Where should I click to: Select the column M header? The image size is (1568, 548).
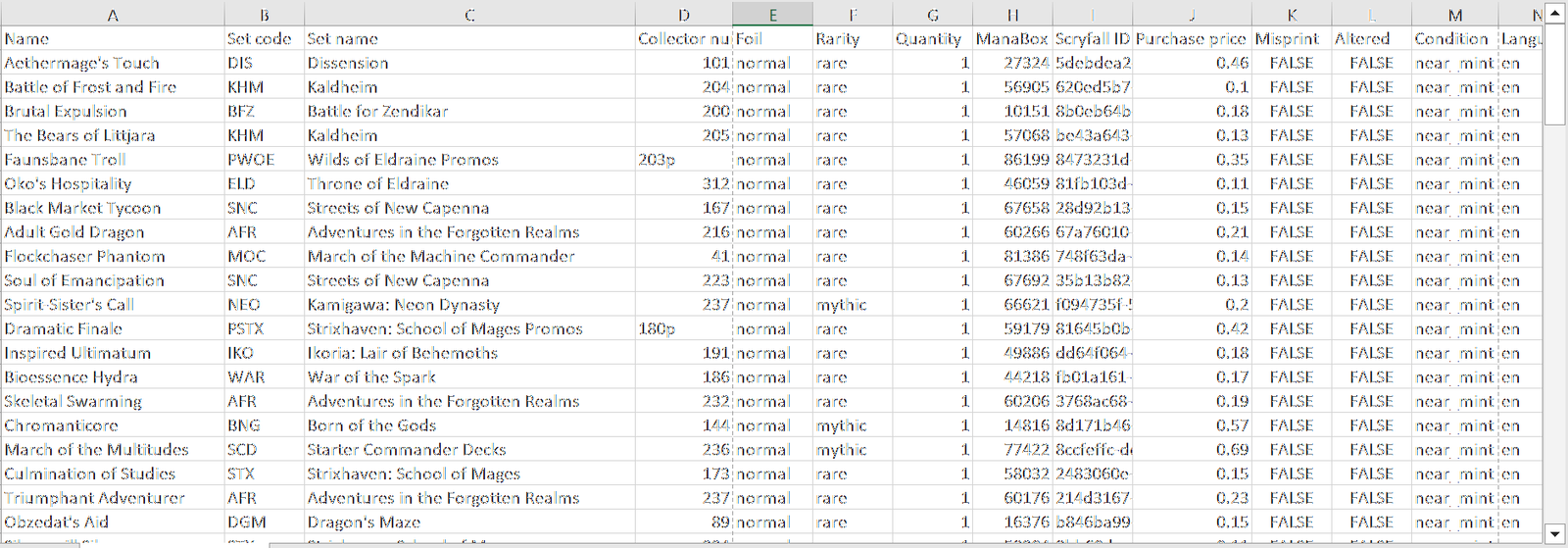[1454, 15]
